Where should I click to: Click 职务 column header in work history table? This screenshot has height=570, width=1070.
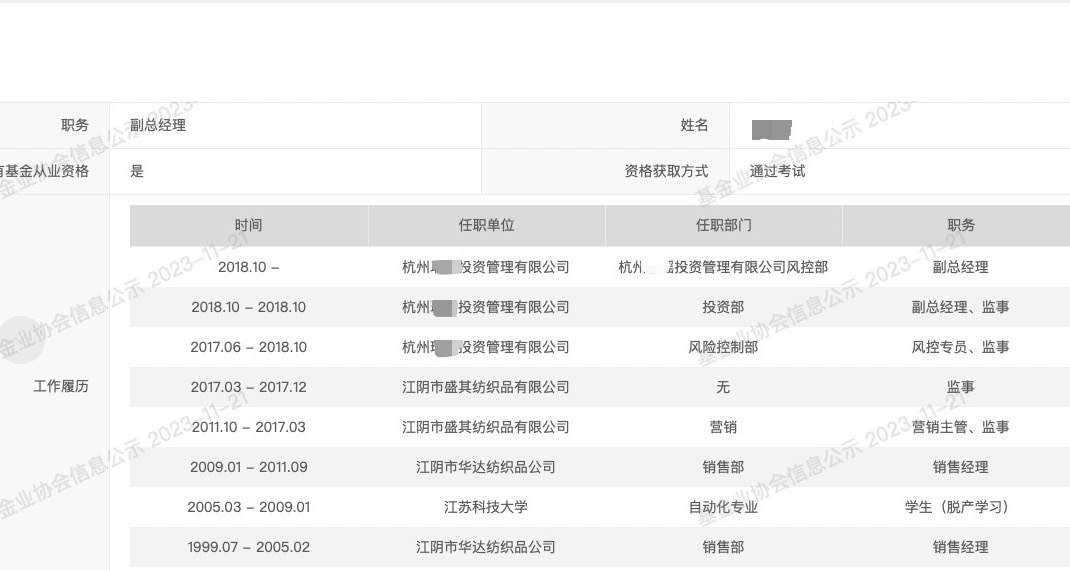960,226
